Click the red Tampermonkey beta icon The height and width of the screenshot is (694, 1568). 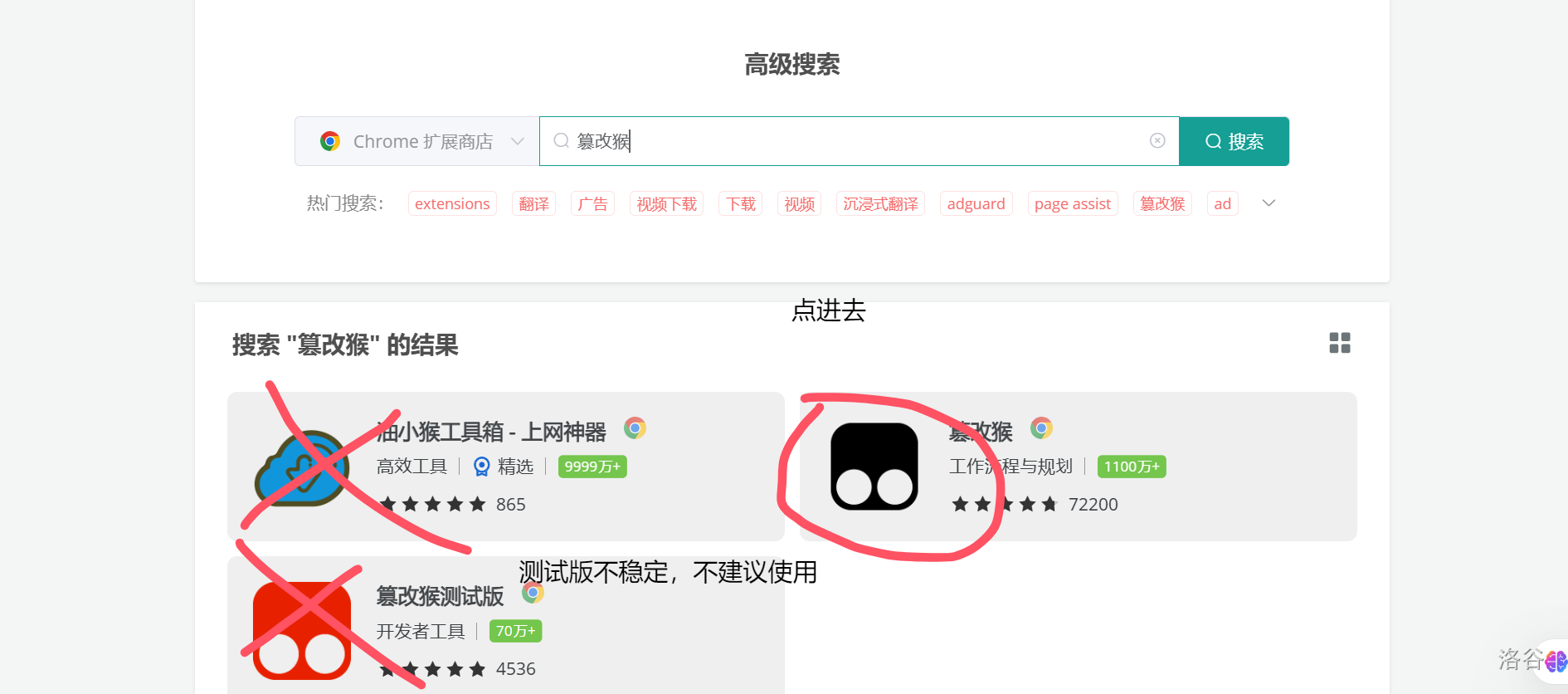301,630
